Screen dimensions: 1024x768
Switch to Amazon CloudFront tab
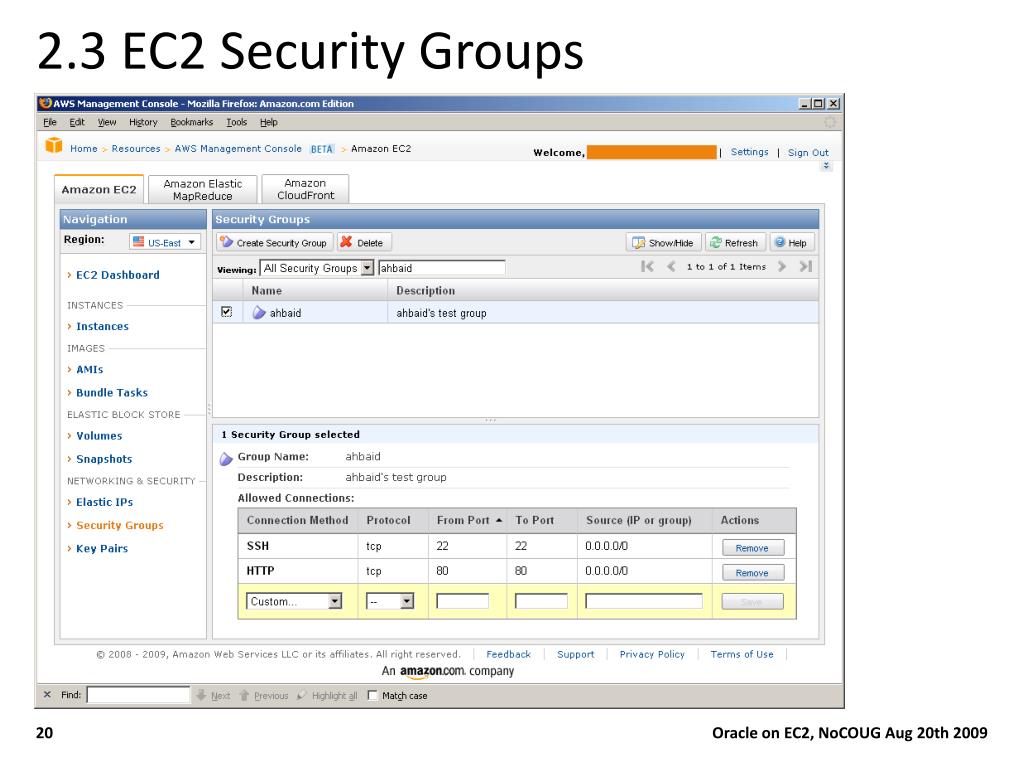coord(305,189)
